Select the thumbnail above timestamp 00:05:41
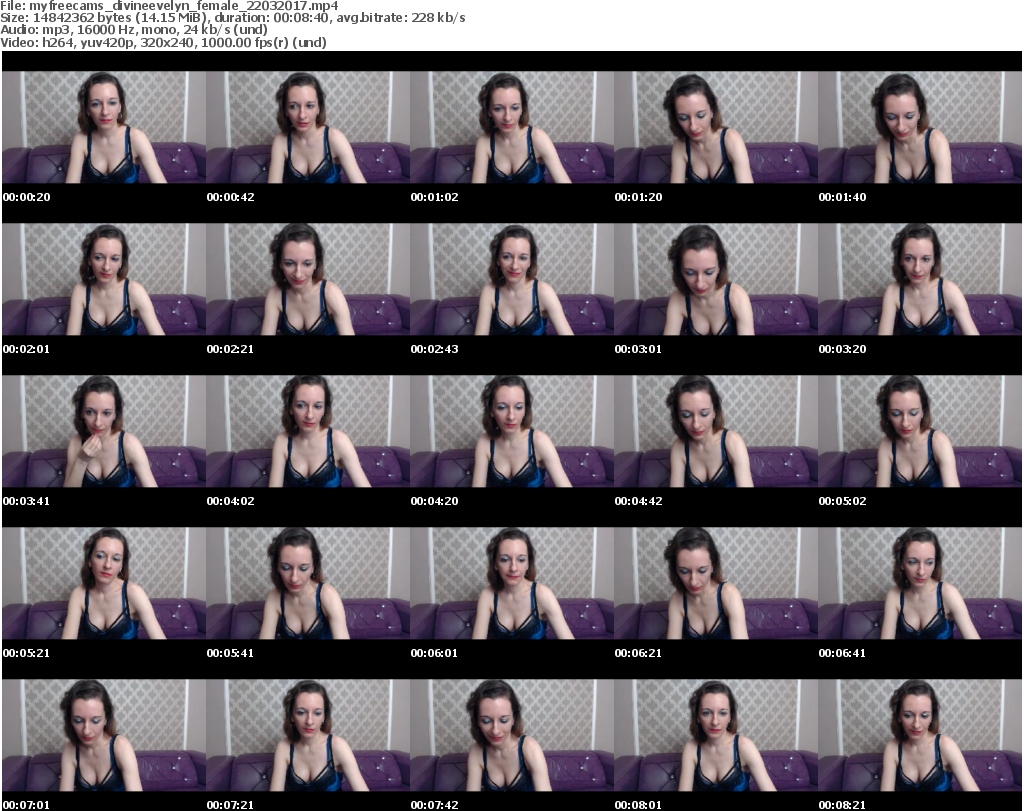Screen dimensions: 1024x811 tap(308, 583)
